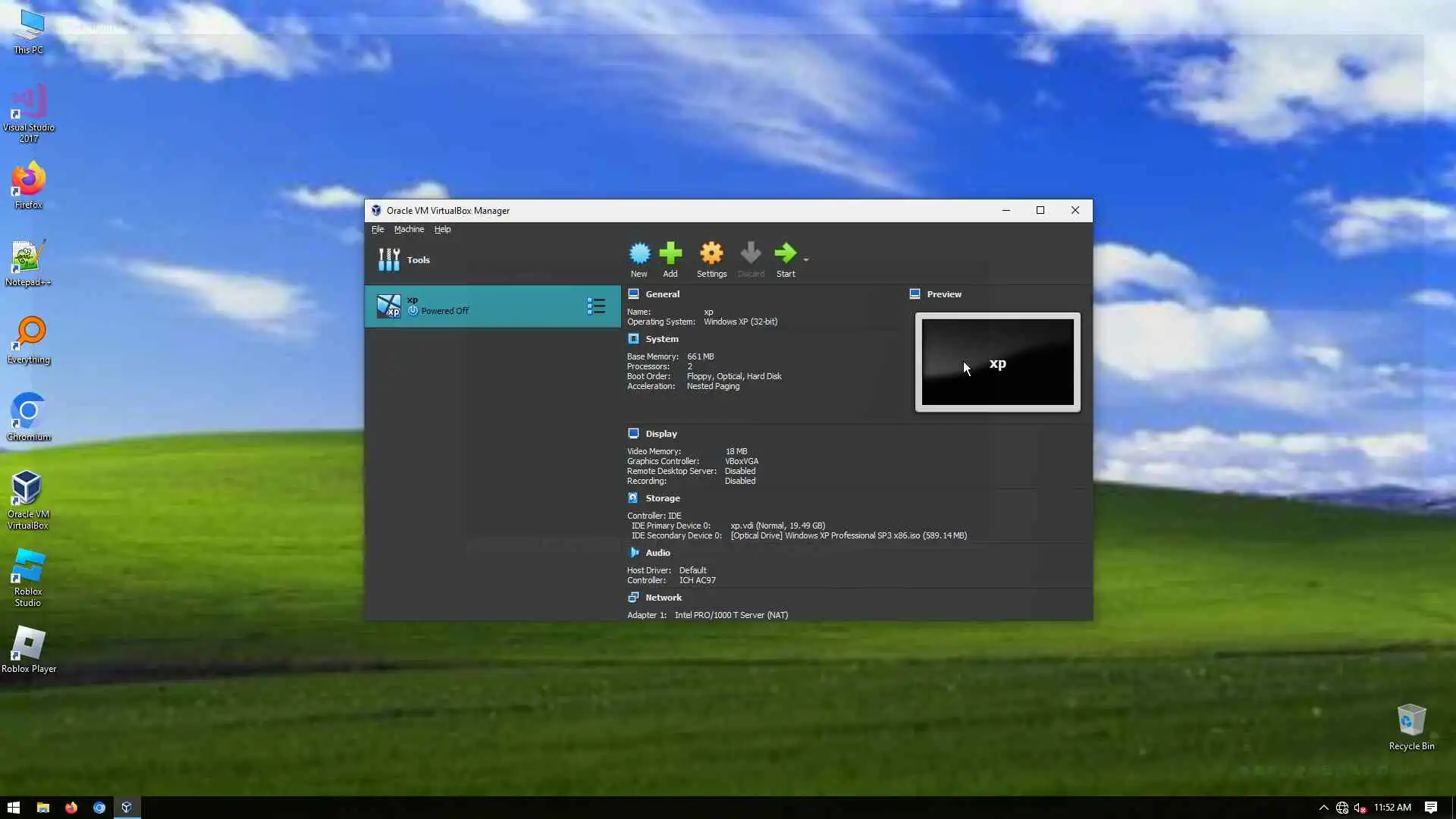1456x819 pixels.
Task: Click the green Start arrow icon
Action: click(x=785, y=254)
